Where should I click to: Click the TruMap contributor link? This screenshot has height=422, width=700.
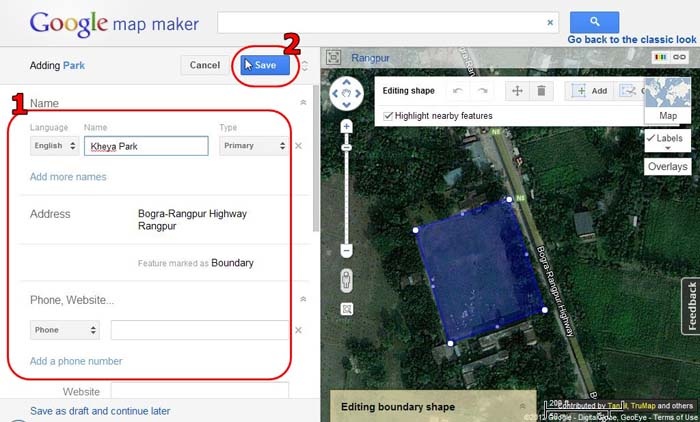(643, 406)
